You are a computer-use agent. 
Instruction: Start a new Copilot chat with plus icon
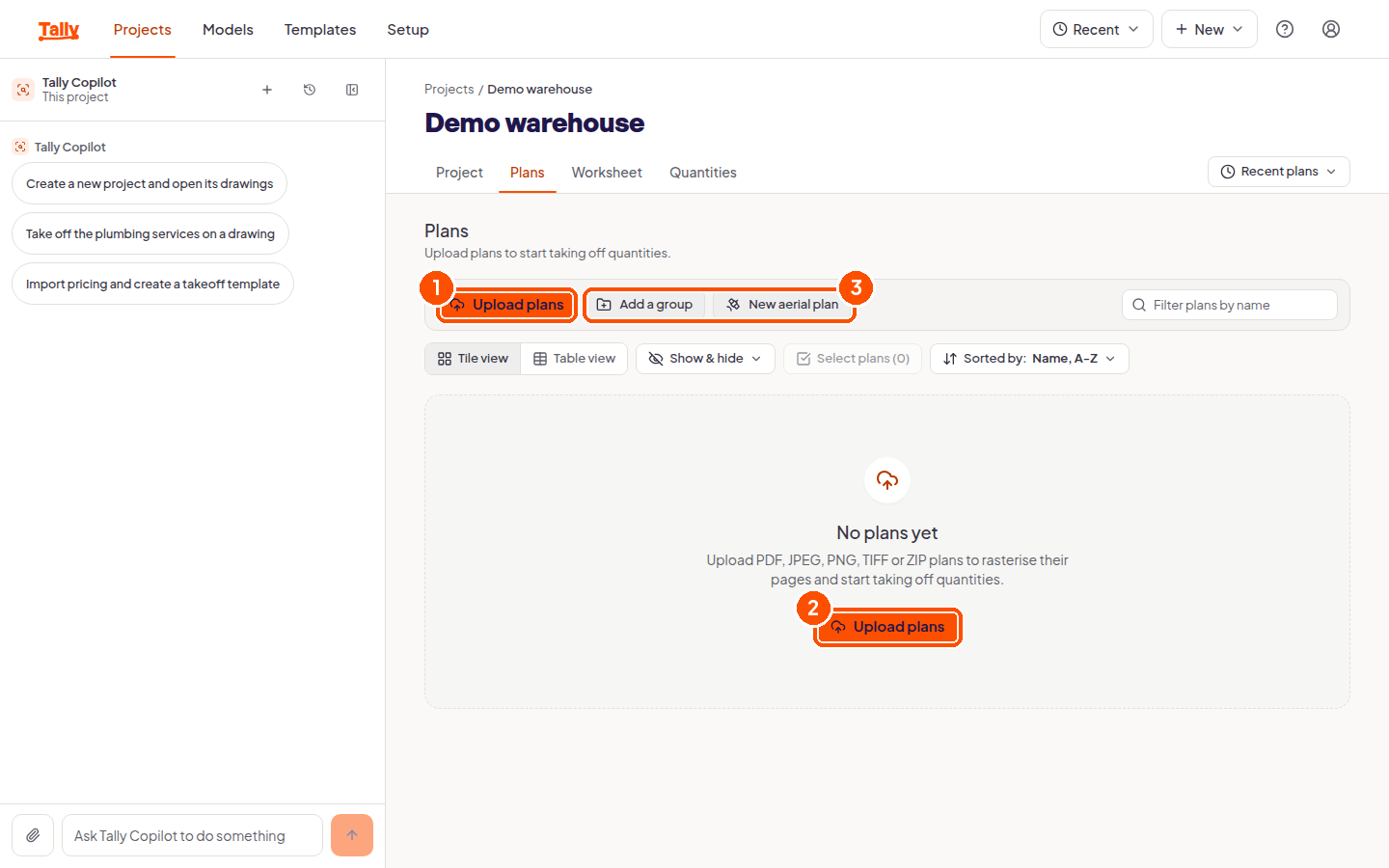pyautogui.click(x=267, y=90)
